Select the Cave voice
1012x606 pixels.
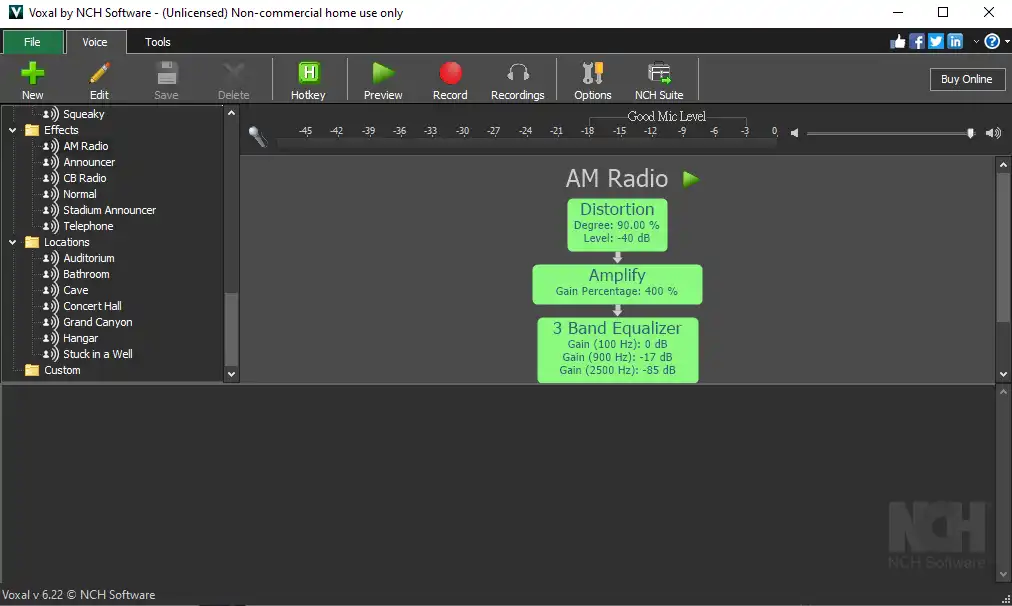76,290
